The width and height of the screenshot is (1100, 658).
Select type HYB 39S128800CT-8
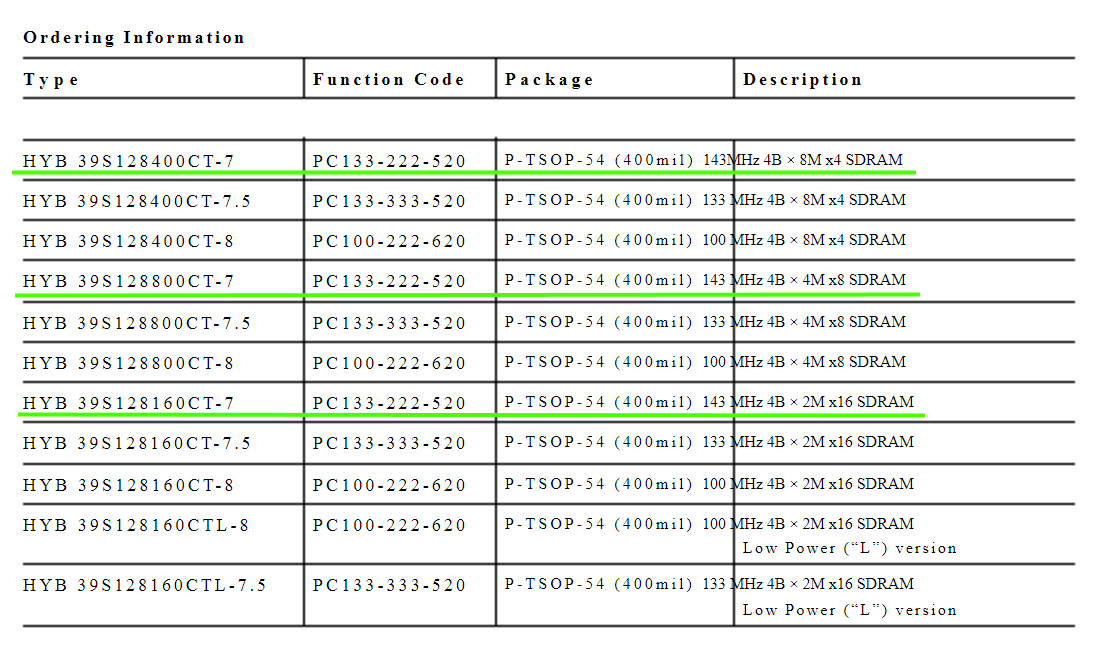click(129, 363)
